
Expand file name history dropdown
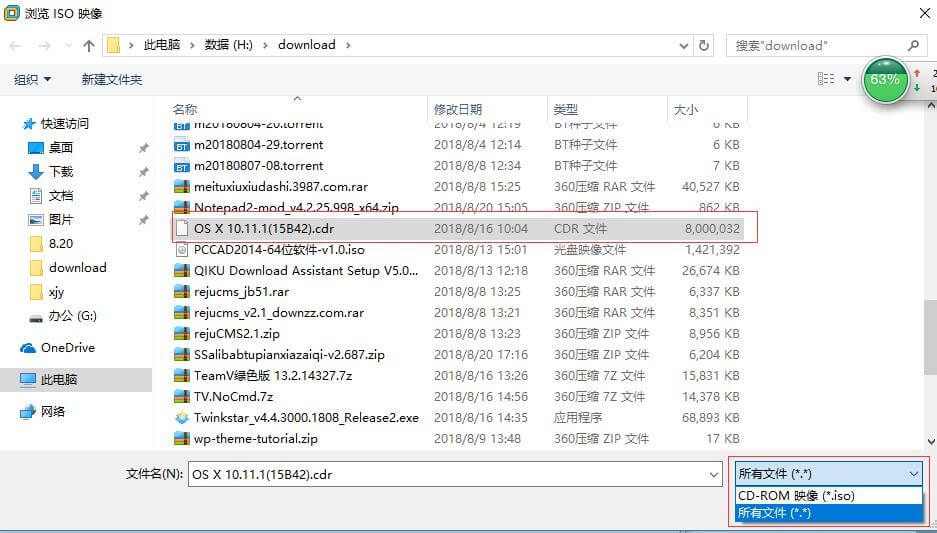[x=714, y=474]
